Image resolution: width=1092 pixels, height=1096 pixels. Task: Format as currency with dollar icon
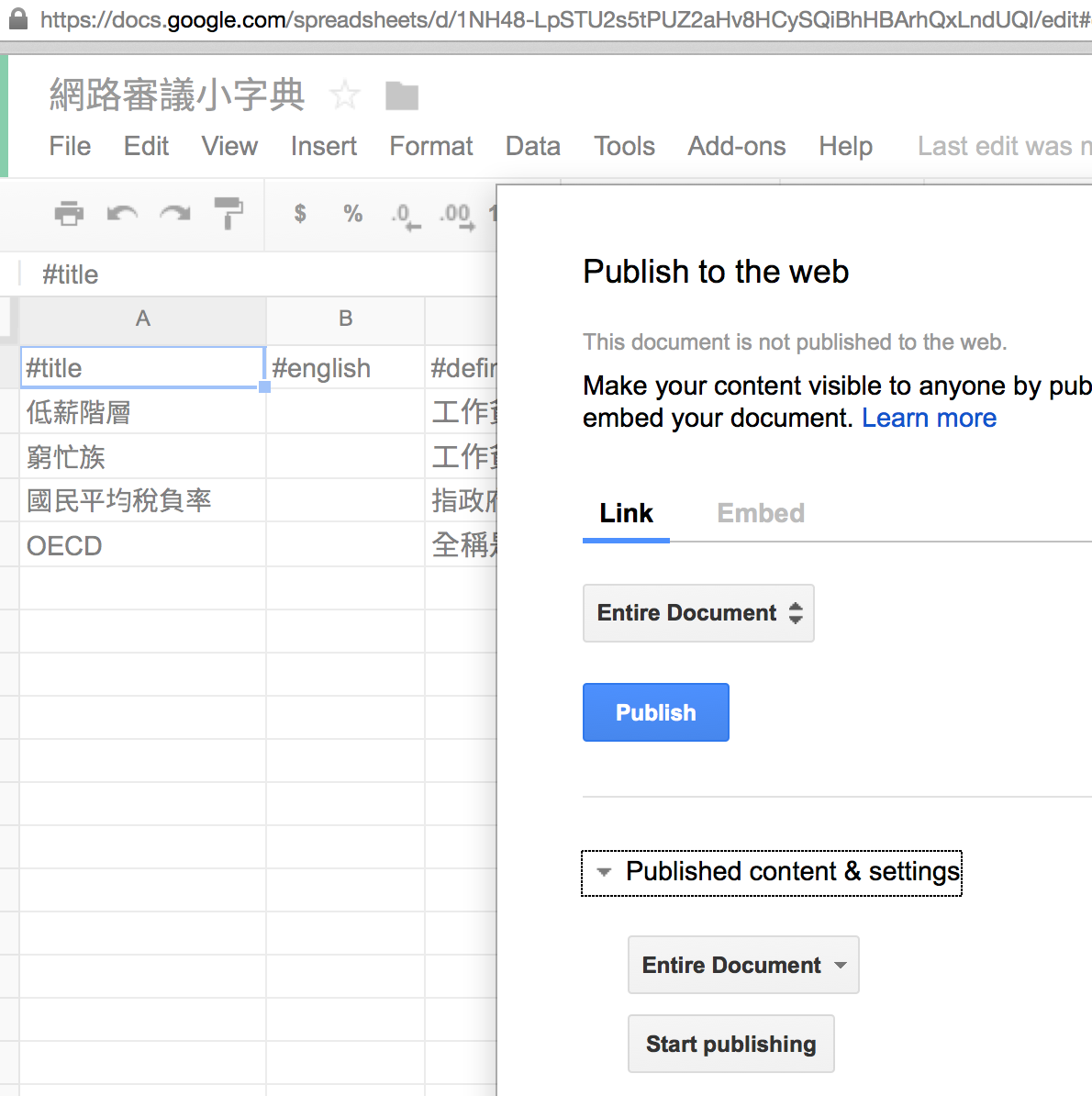click(300, 214)
